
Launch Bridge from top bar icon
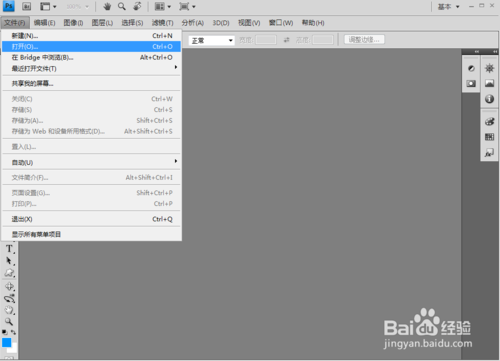(26, 6)
